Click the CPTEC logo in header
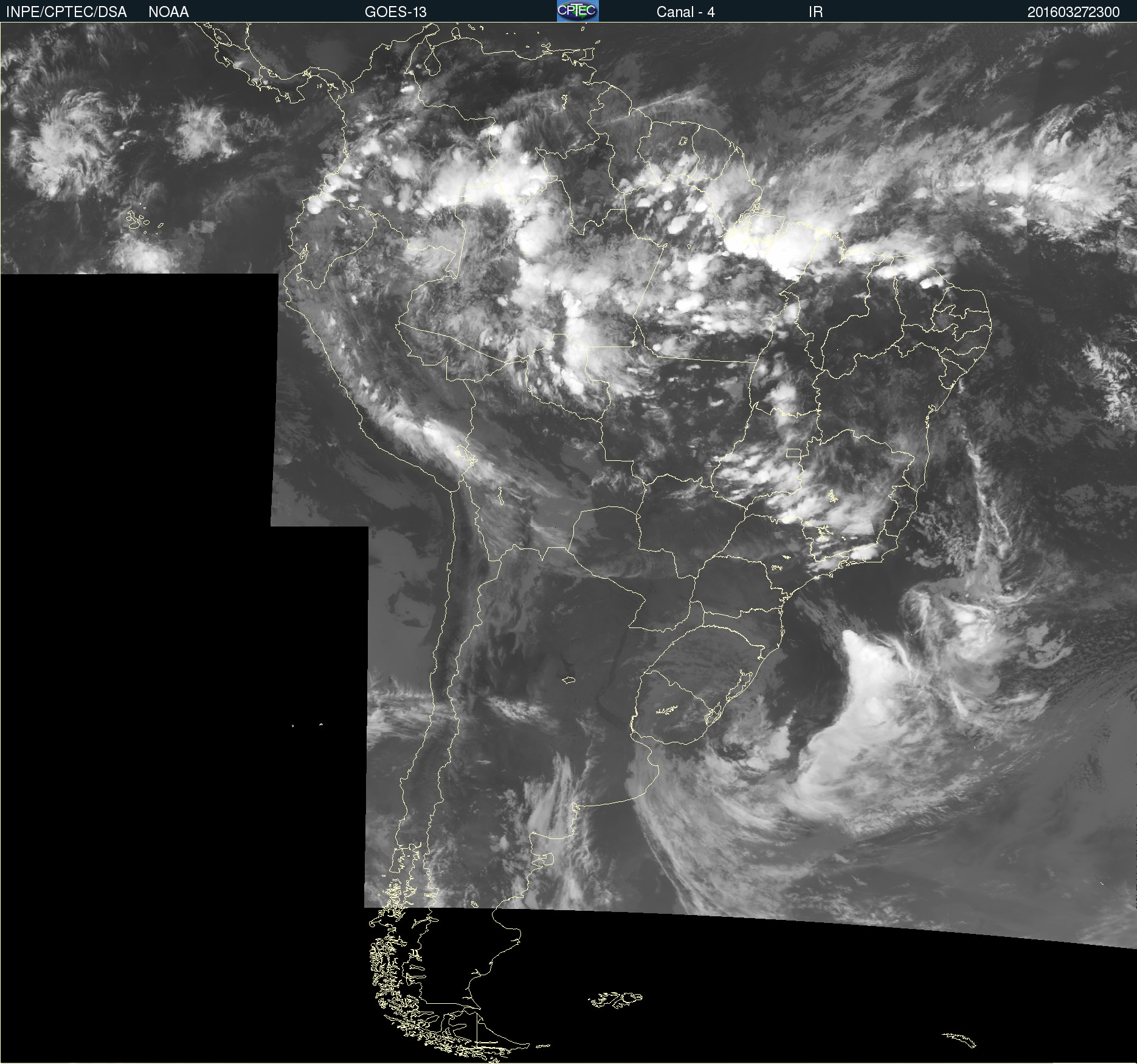 pos(578,11)
